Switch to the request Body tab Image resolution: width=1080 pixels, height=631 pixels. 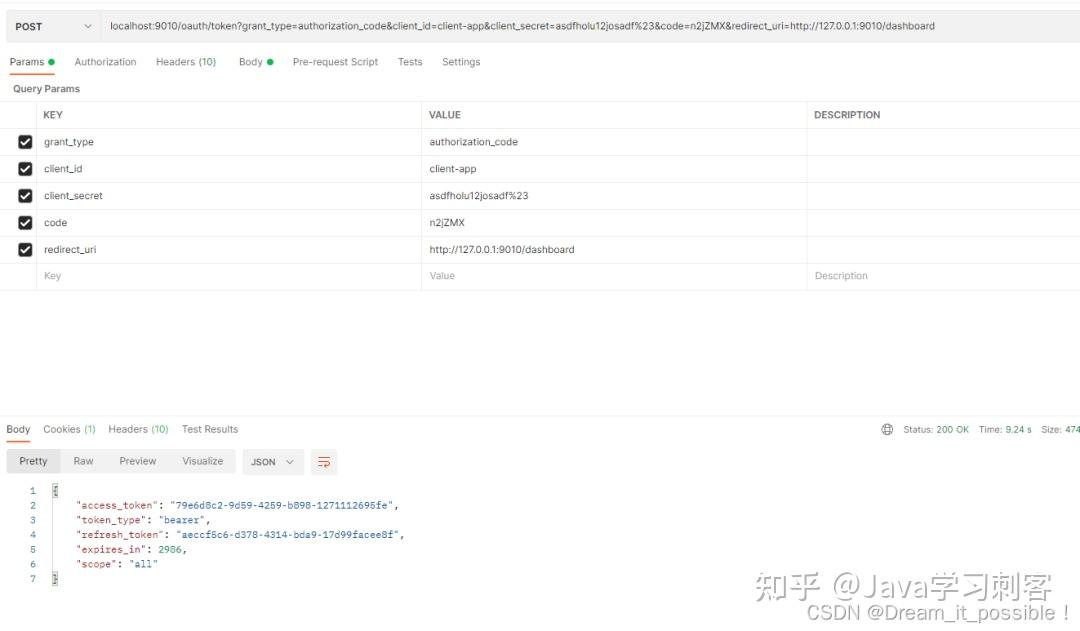251,61
